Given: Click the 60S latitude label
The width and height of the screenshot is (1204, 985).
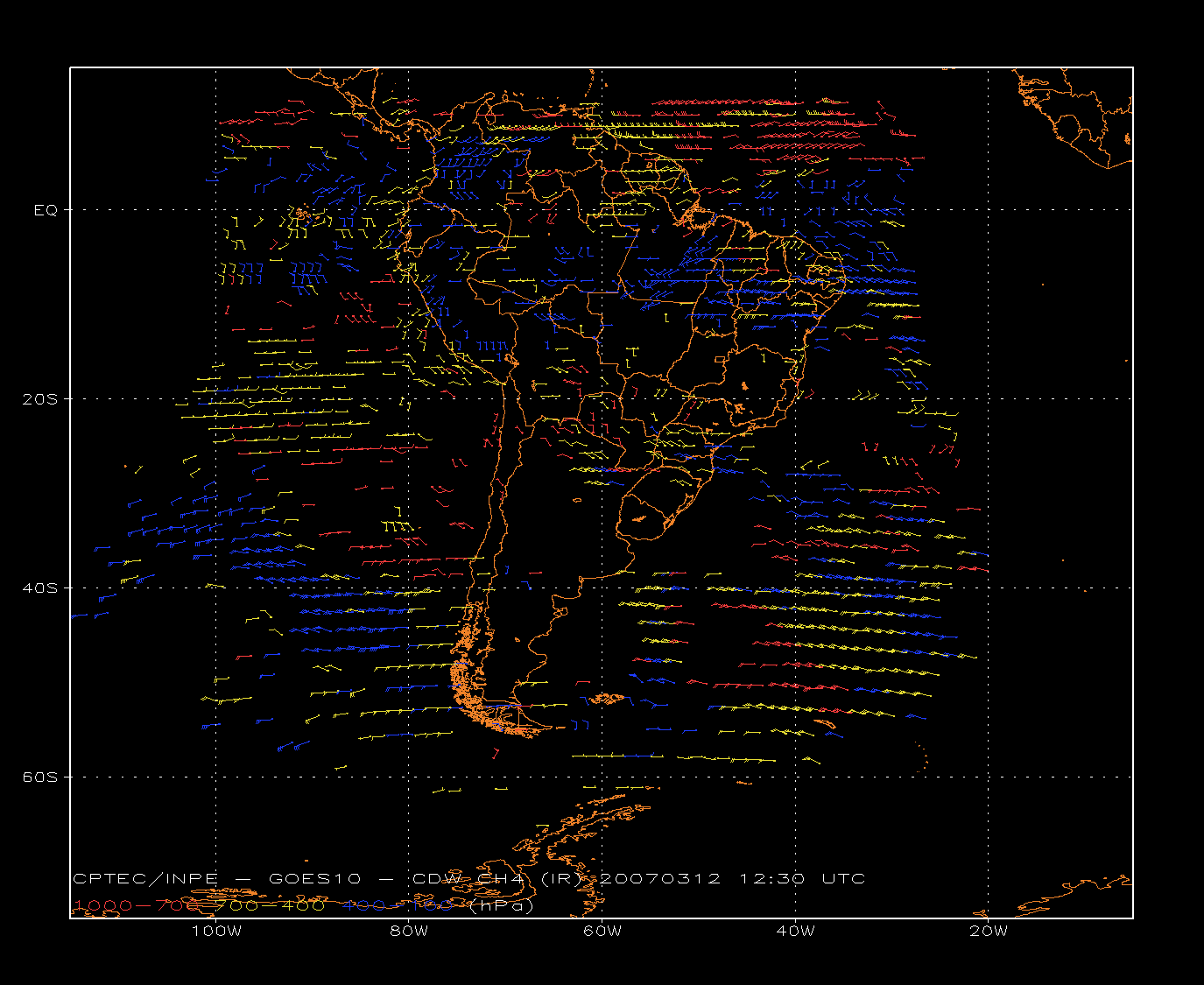Looking at the screenshot, I should click(x=39, y=777).
